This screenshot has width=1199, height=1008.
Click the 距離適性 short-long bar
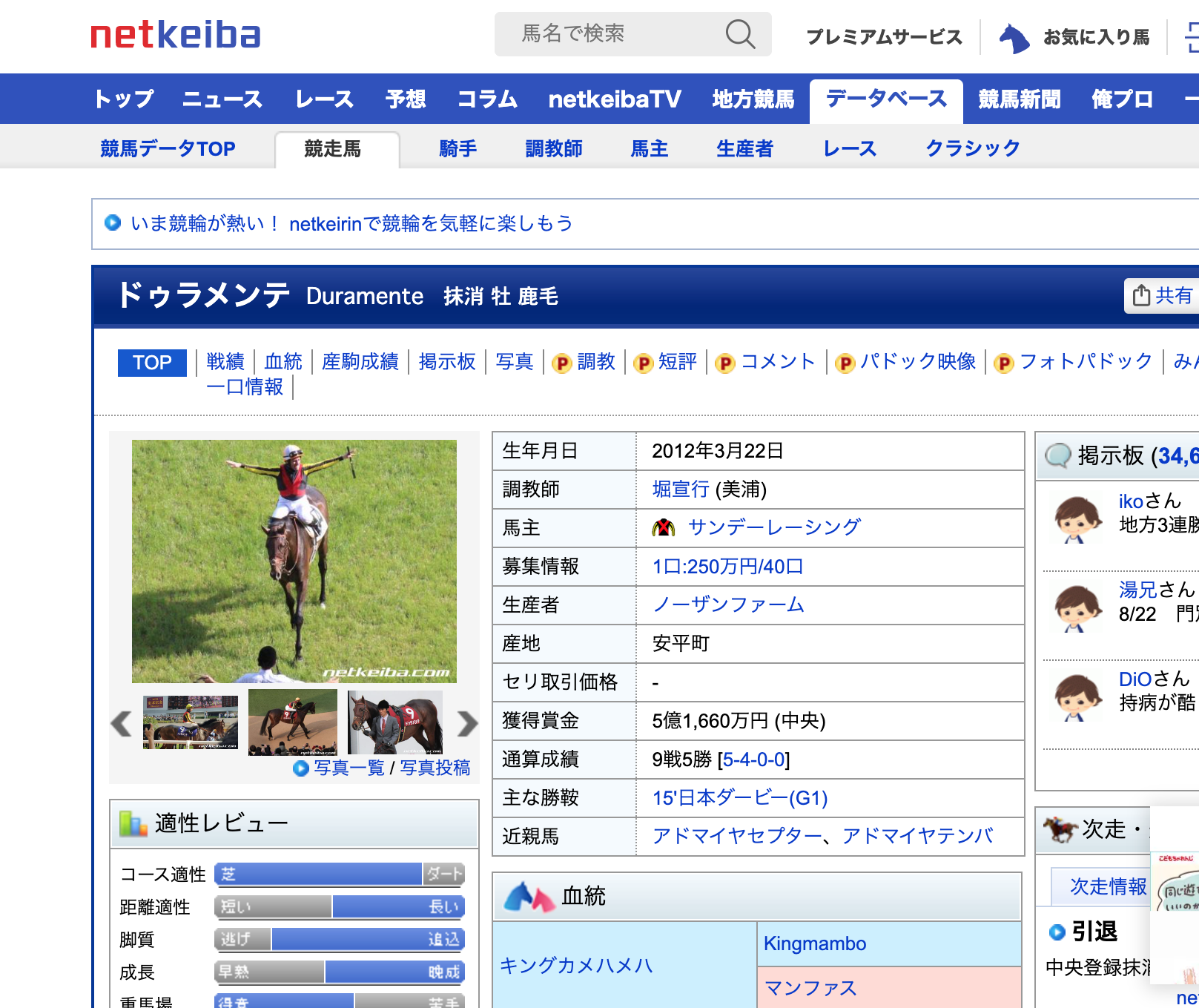(x=340, y=907)
